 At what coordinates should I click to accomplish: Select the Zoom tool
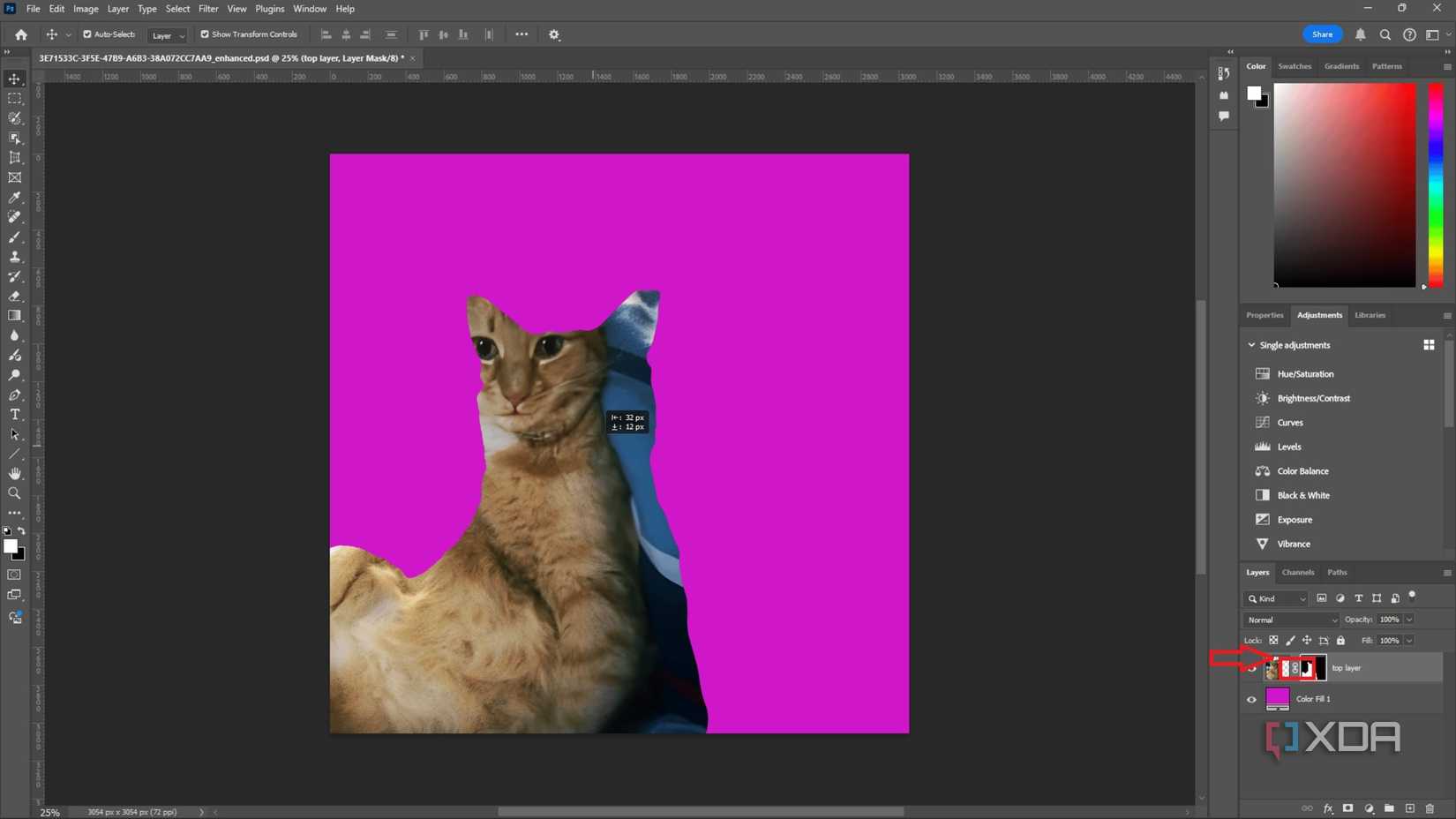pos(14,493)
